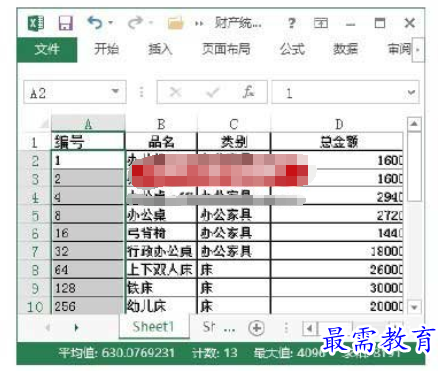Select cell containing 64 in column A

(88, 269)
